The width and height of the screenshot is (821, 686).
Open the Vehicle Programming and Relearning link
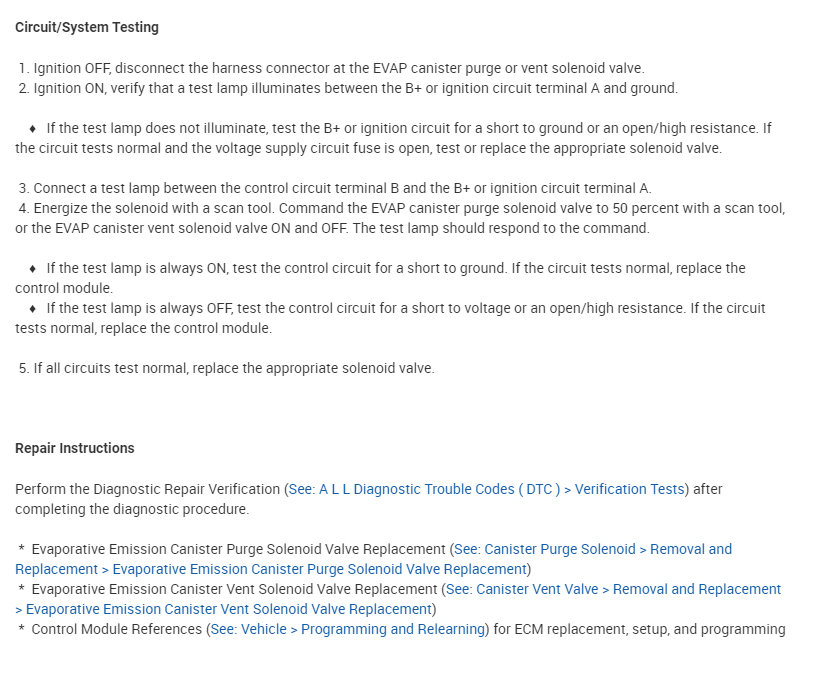pos(348,629)
